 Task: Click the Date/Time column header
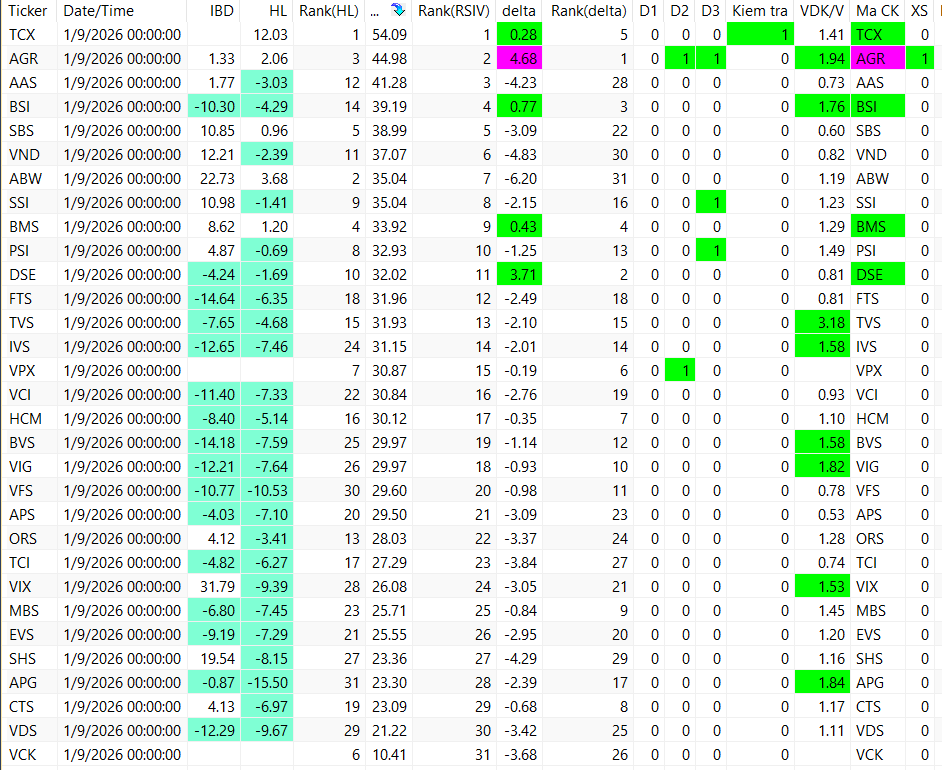click(99, 11)
